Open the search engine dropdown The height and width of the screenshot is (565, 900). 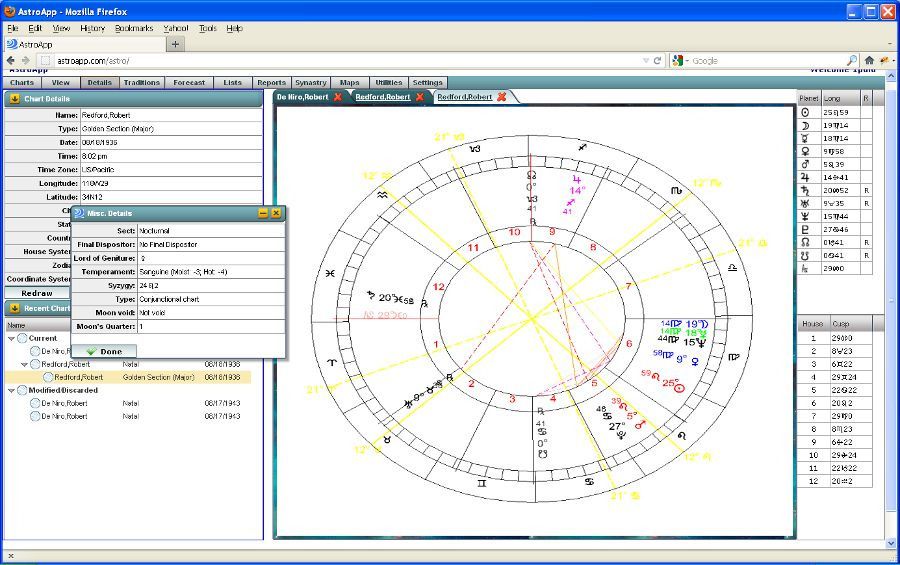(x=680, y=60)
